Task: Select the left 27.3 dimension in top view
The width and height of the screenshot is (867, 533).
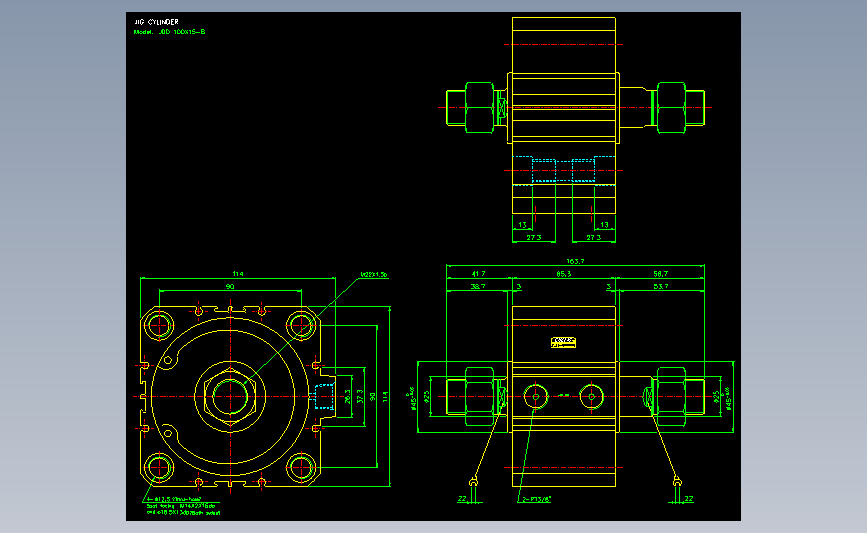Action: [x=534, y=237]
